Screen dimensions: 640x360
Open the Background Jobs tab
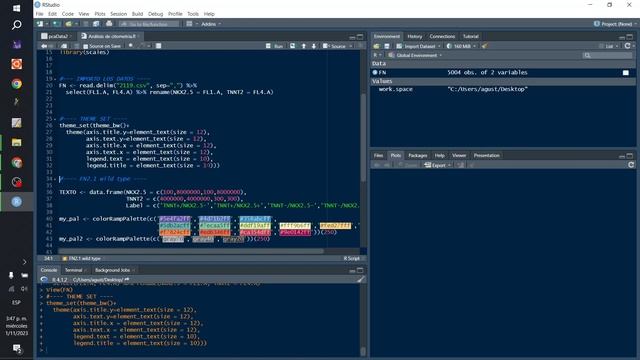tap(112, 270)
